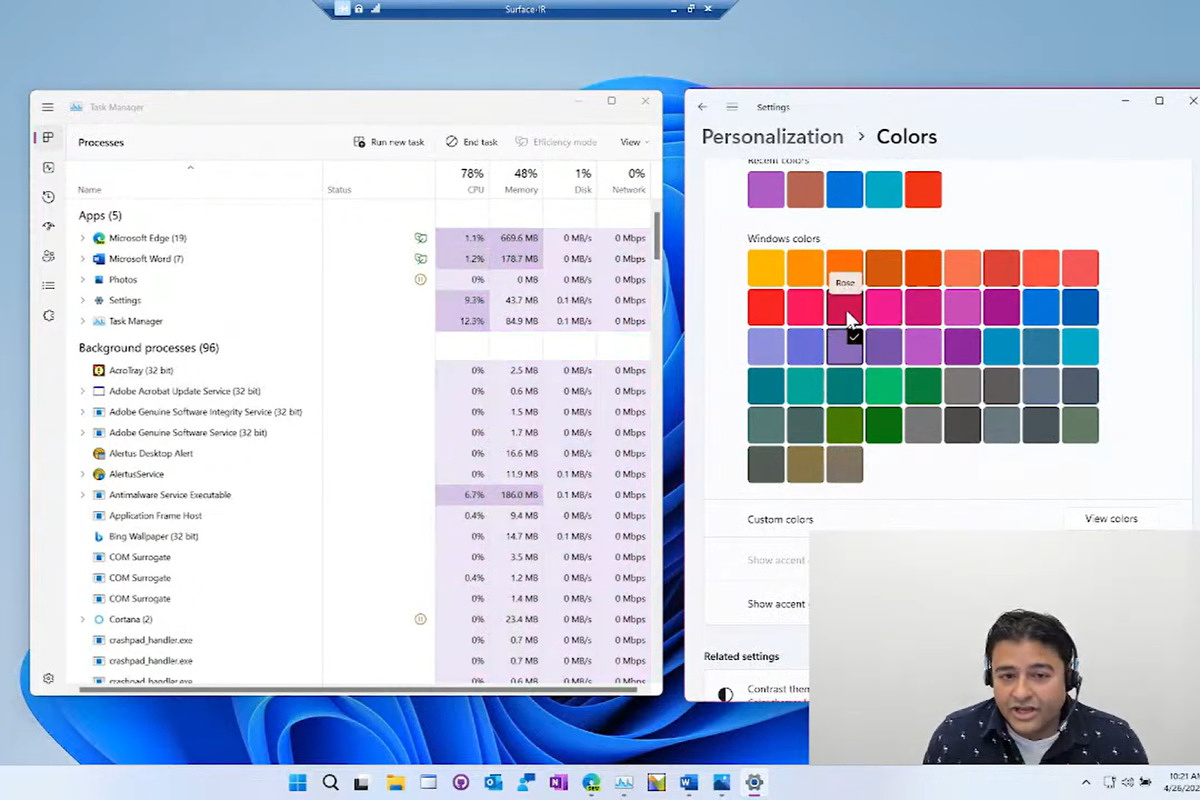Screen dimensions: 1200x800
Task: Click Efficiency mode button
Action: [x=556, y=142]
